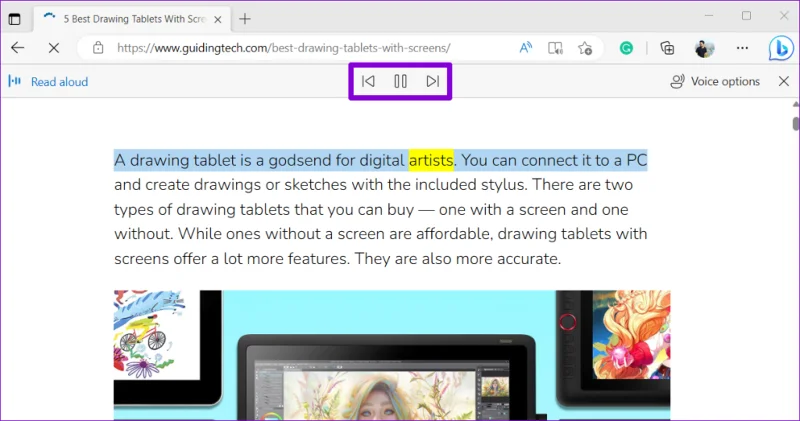Open a new tab with plus button
This screenshot has height=421, width=800.
click(x=245, y=19)
